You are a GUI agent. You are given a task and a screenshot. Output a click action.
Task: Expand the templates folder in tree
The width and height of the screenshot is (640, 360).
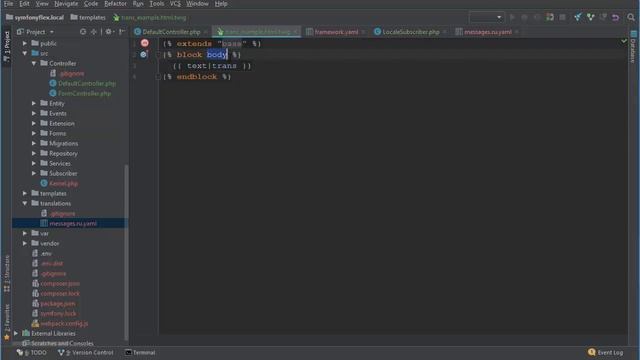(25, 193)
